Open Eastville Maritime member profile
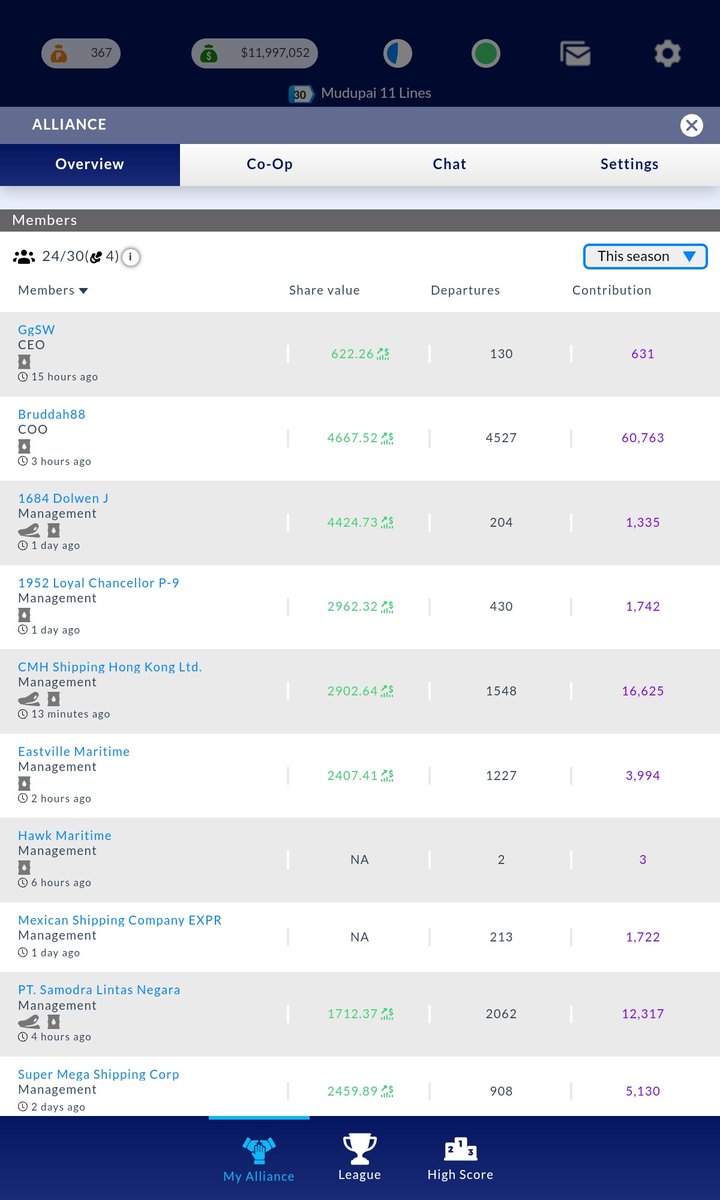 74,751
